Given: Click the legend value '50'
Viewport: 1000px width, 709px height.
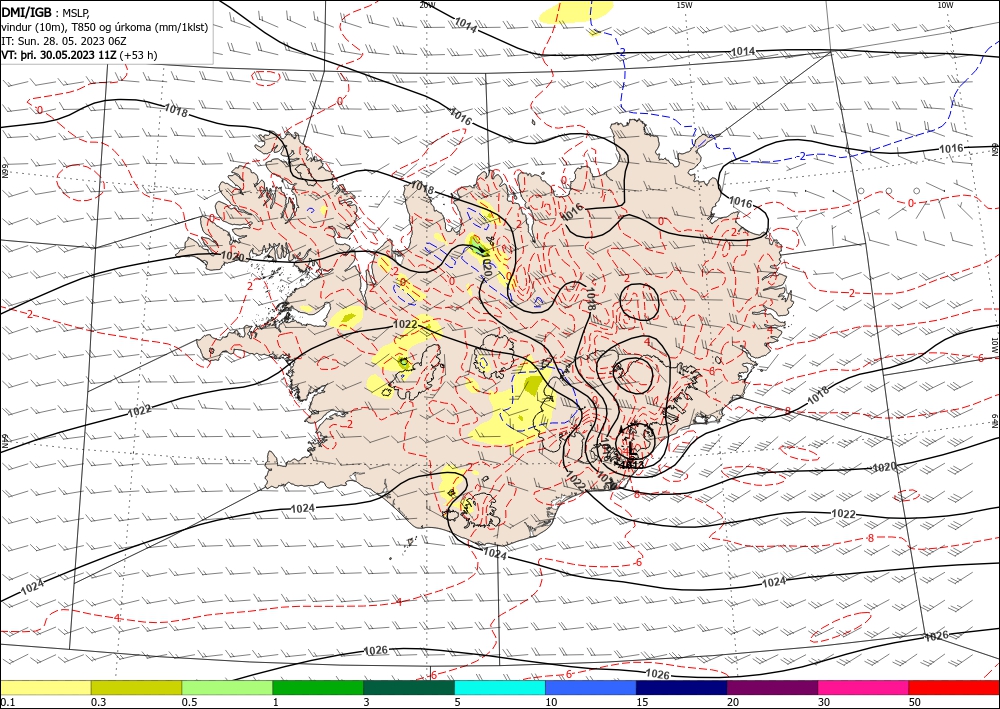Looking at the screenshot, I should [915, 702].
